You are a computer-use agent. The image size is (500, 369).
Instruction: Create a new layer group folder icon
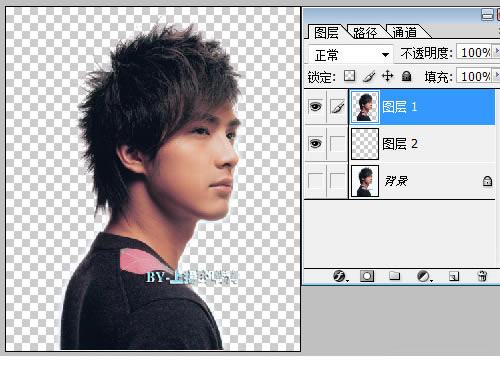394,276
